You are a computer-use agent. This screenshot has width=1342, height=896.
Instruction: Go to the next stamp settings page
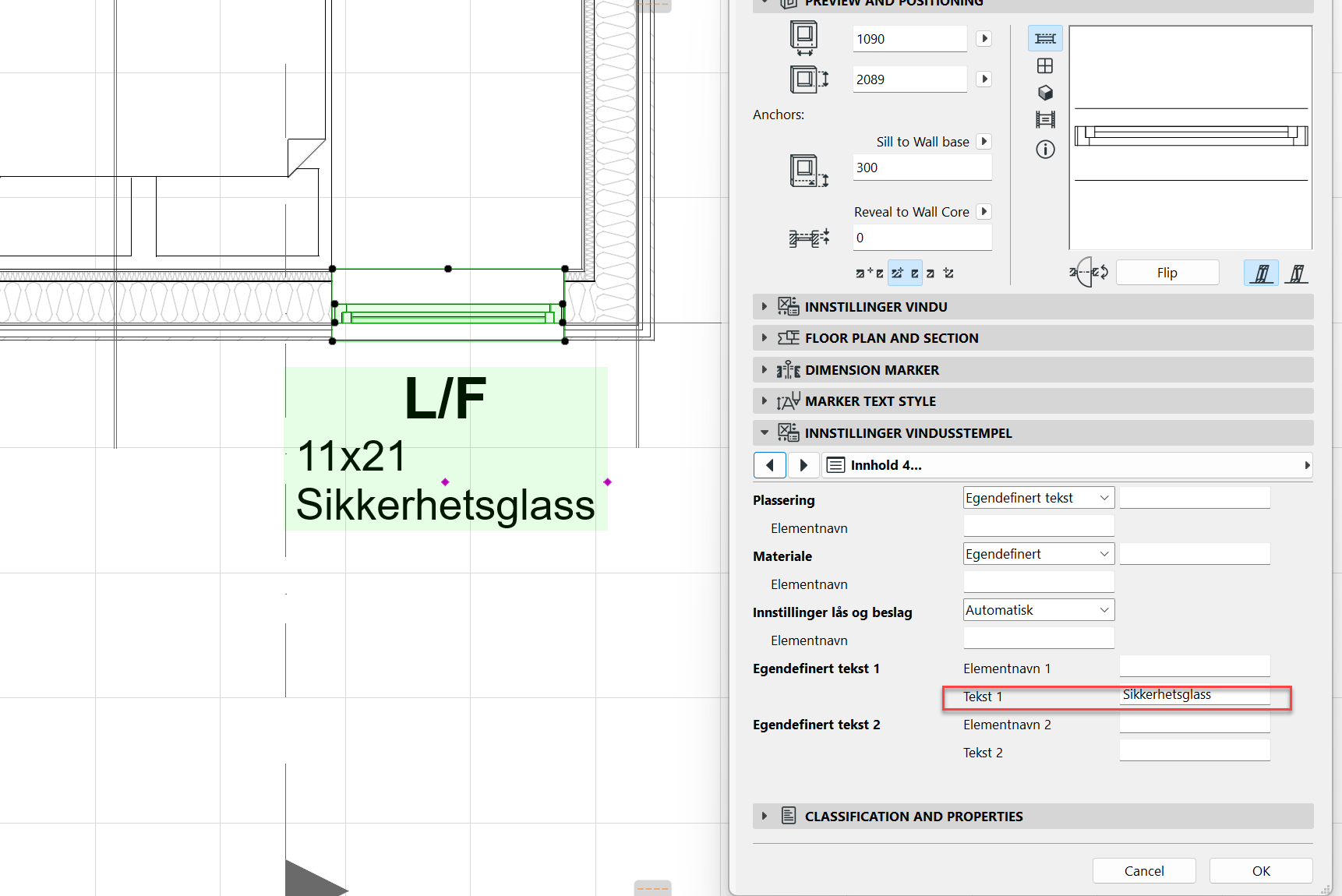(x=803, y=465)
